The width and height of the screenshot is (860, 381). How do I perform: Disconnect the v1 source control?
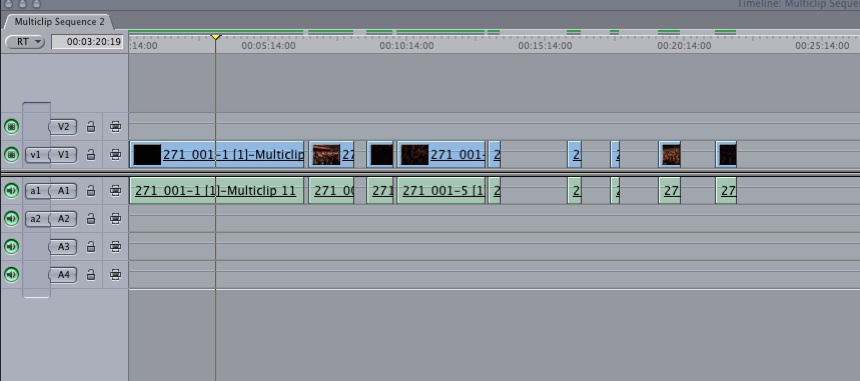point(36,155)
